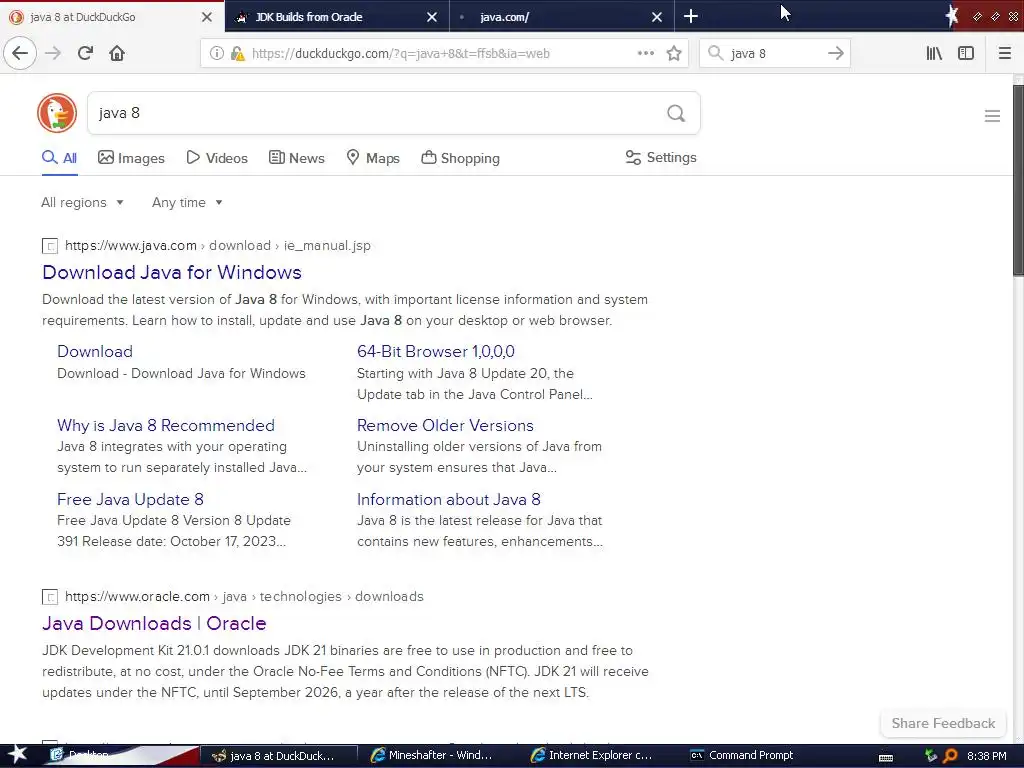The height and width of the screenshot is (768, 1024).
Task: Select the All search category
Action: point(59,158)
